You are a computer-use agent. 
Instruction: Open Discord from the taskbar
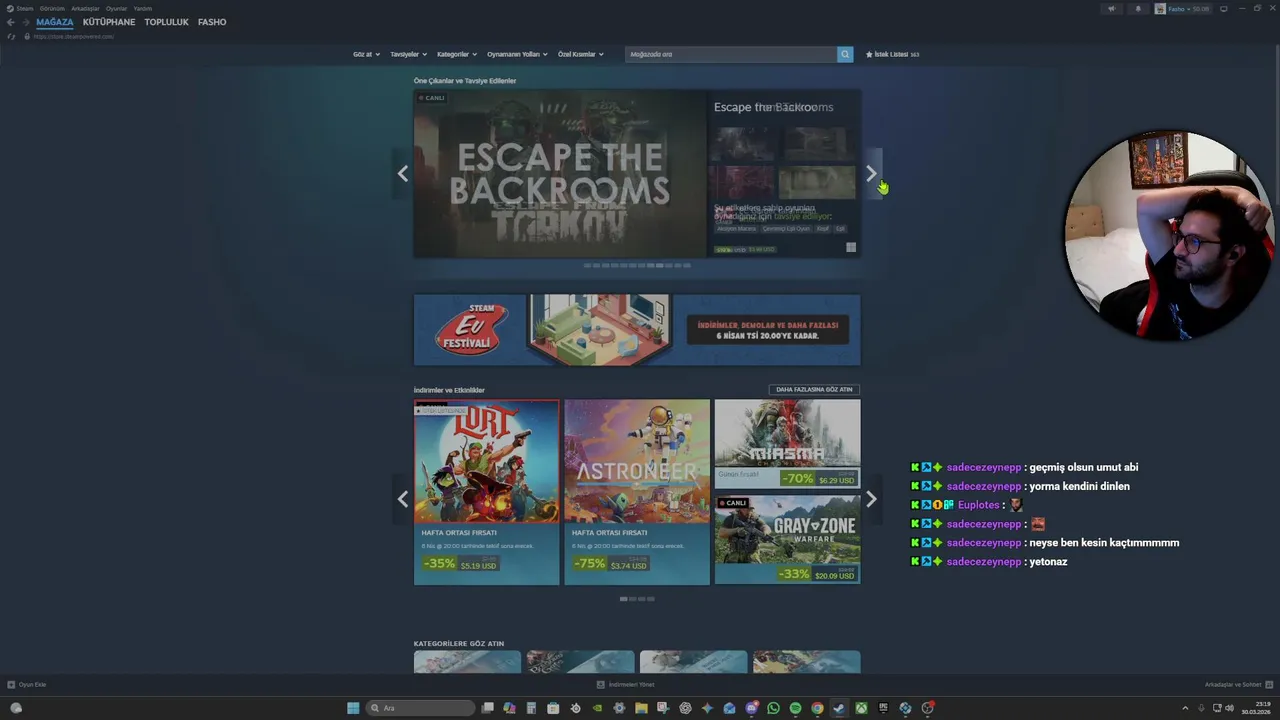(752, 708)
